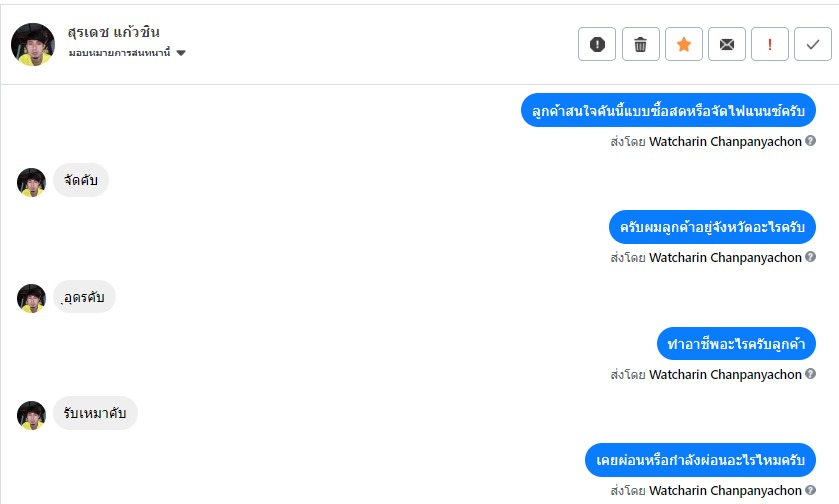Screen dimensions: 839x504
Task: Click the spam report octagon icon
Action: [x=597, y=44]
